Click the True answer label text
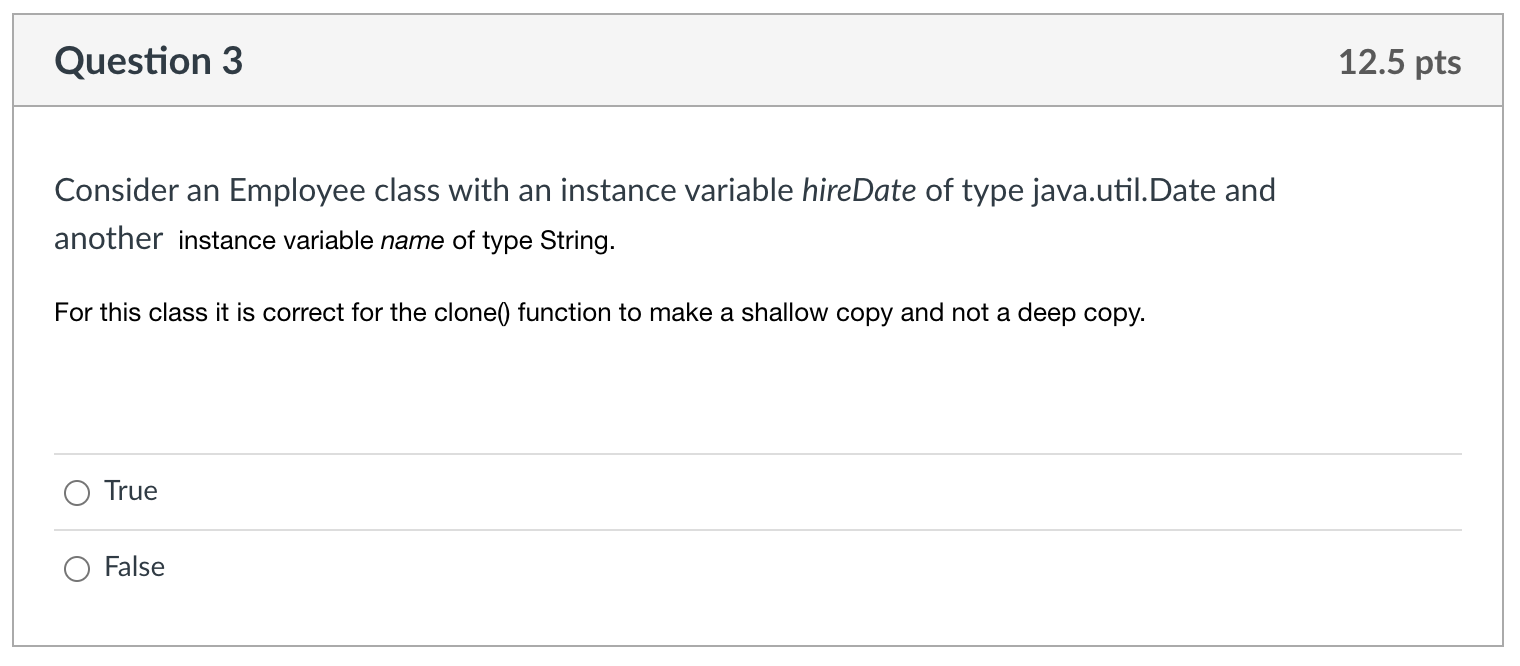The image size is (1520, 666). [130, 491]
